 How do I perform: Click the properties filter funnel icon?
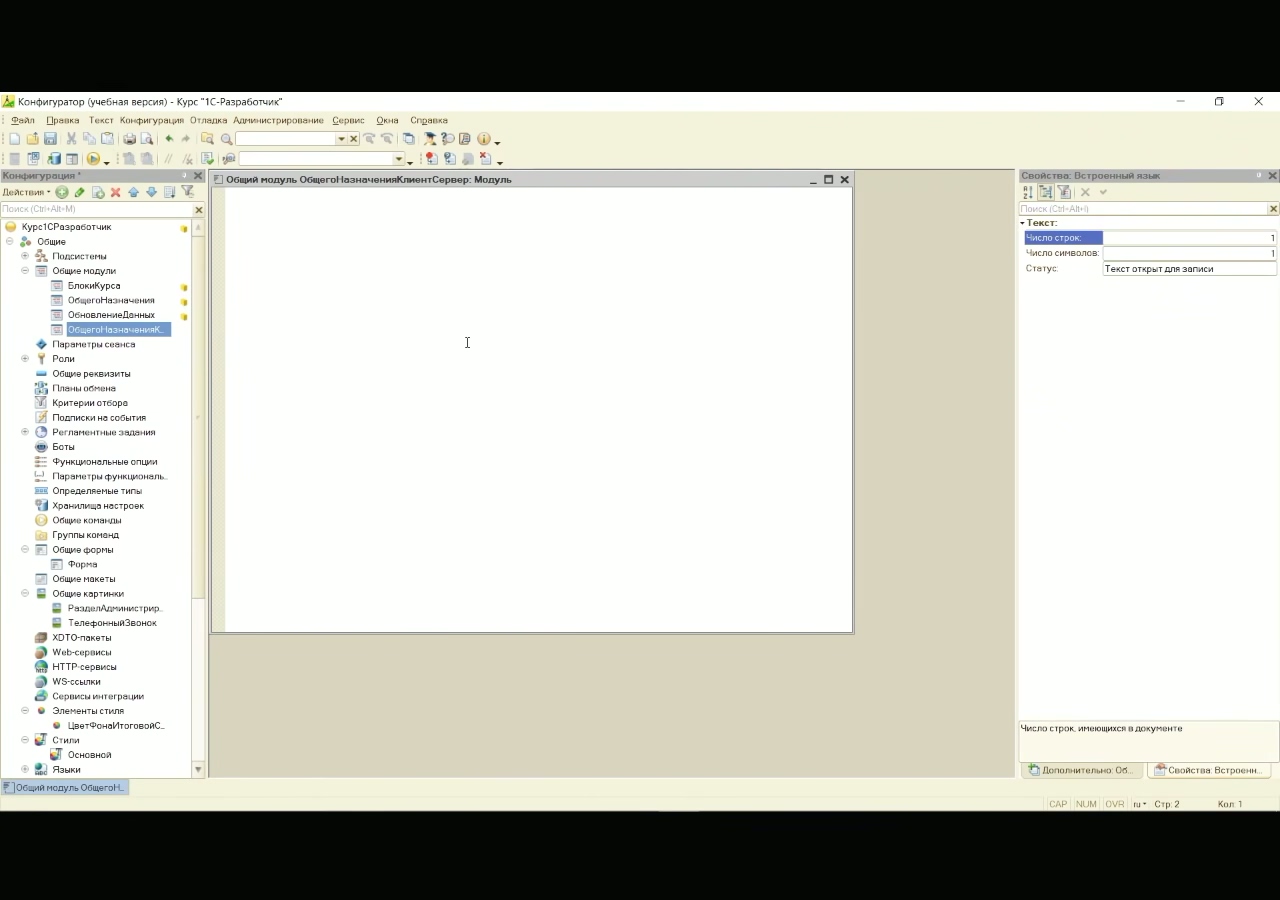pos(1064,192)
